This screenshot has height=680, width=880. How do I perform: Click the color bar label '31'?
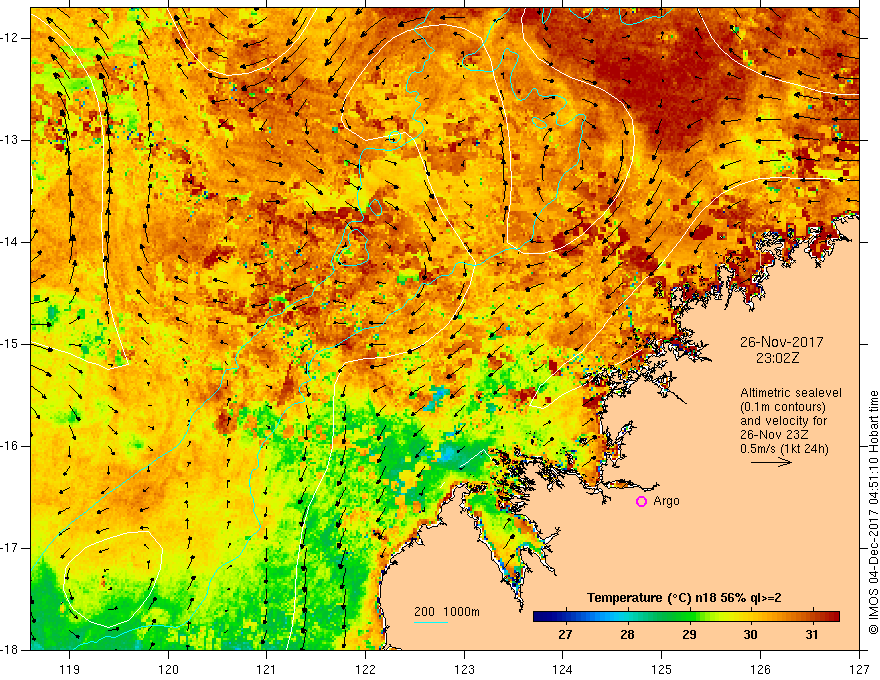tap(812, 635)
